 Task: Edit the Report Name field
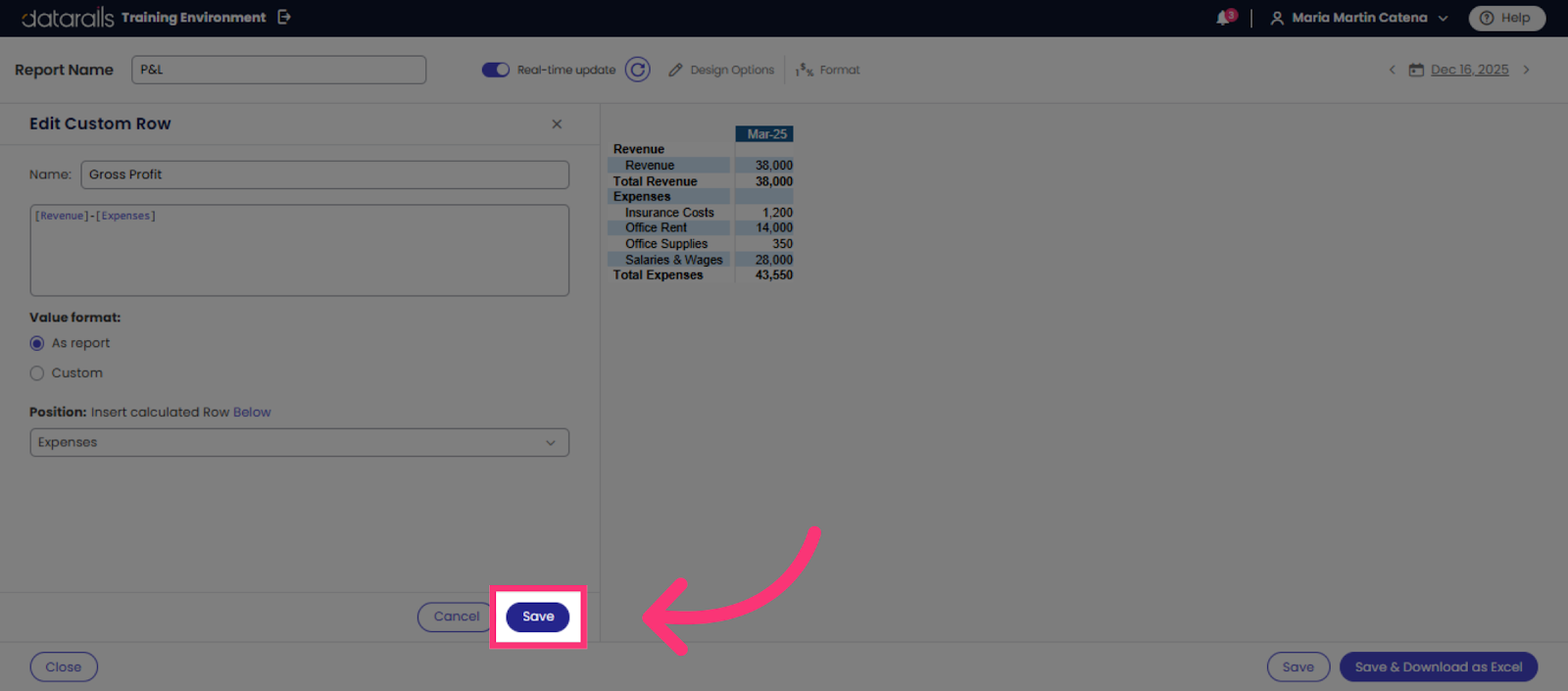click(278, 70)
